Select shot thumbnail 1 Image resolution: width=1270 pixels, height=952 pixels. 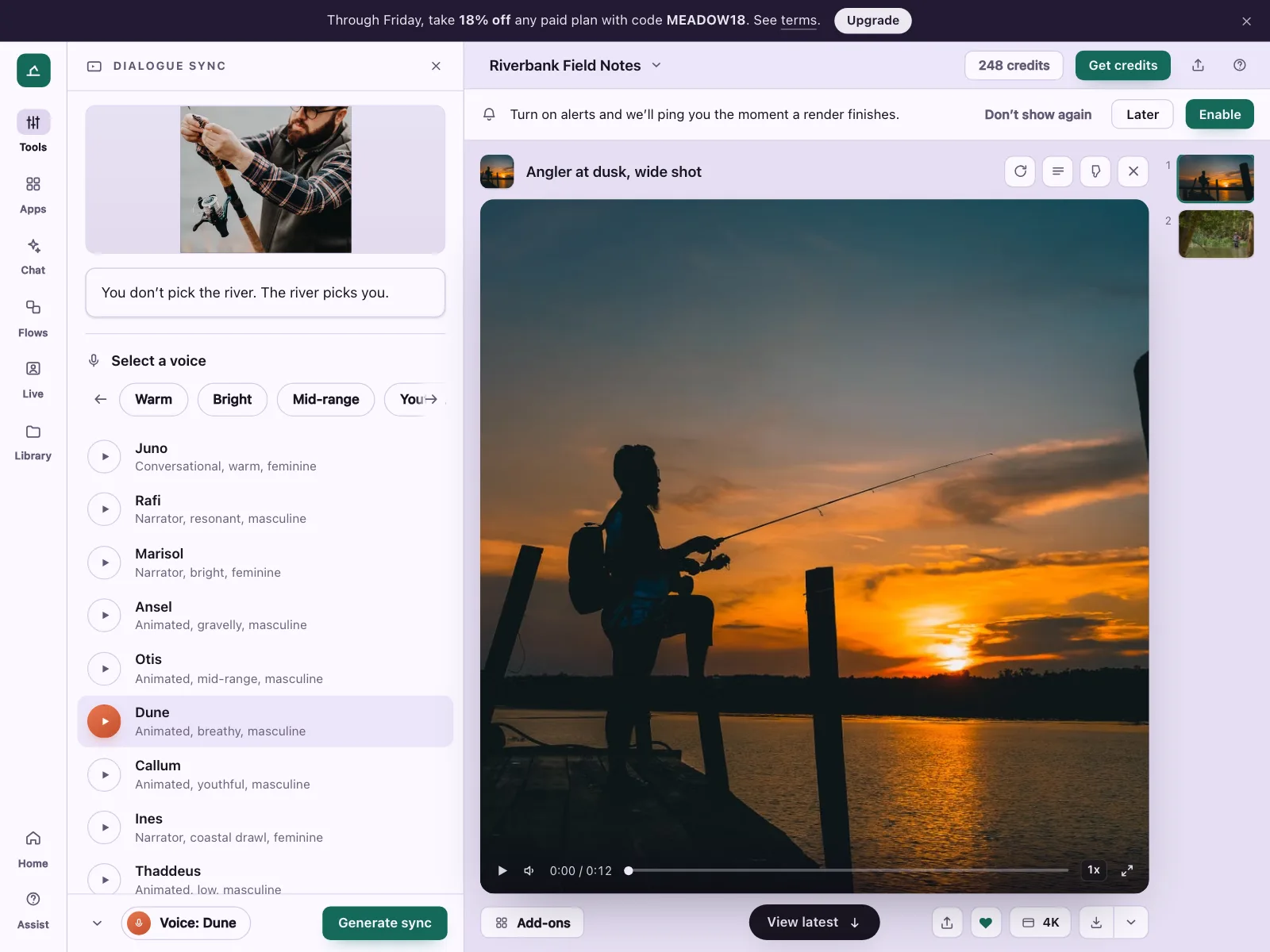1215,178
